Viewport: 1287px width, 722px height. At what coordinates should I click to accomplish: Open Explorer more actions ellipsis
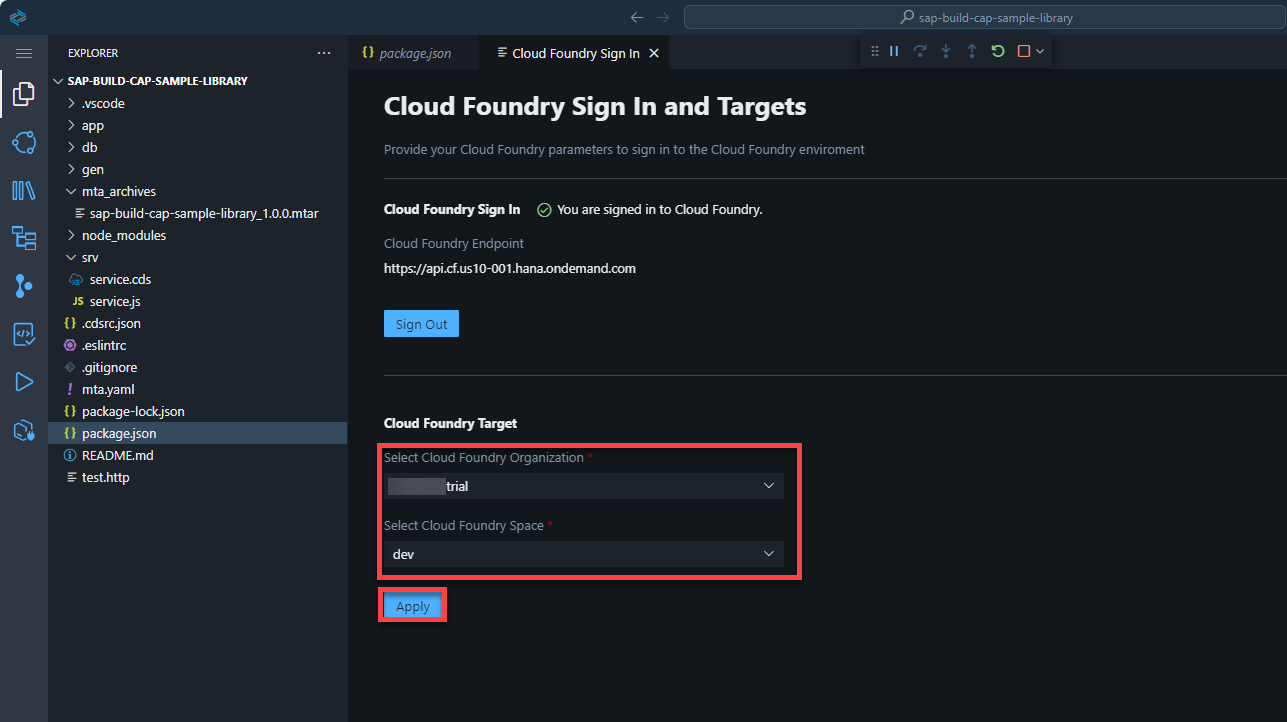click(x=323, y=53)
